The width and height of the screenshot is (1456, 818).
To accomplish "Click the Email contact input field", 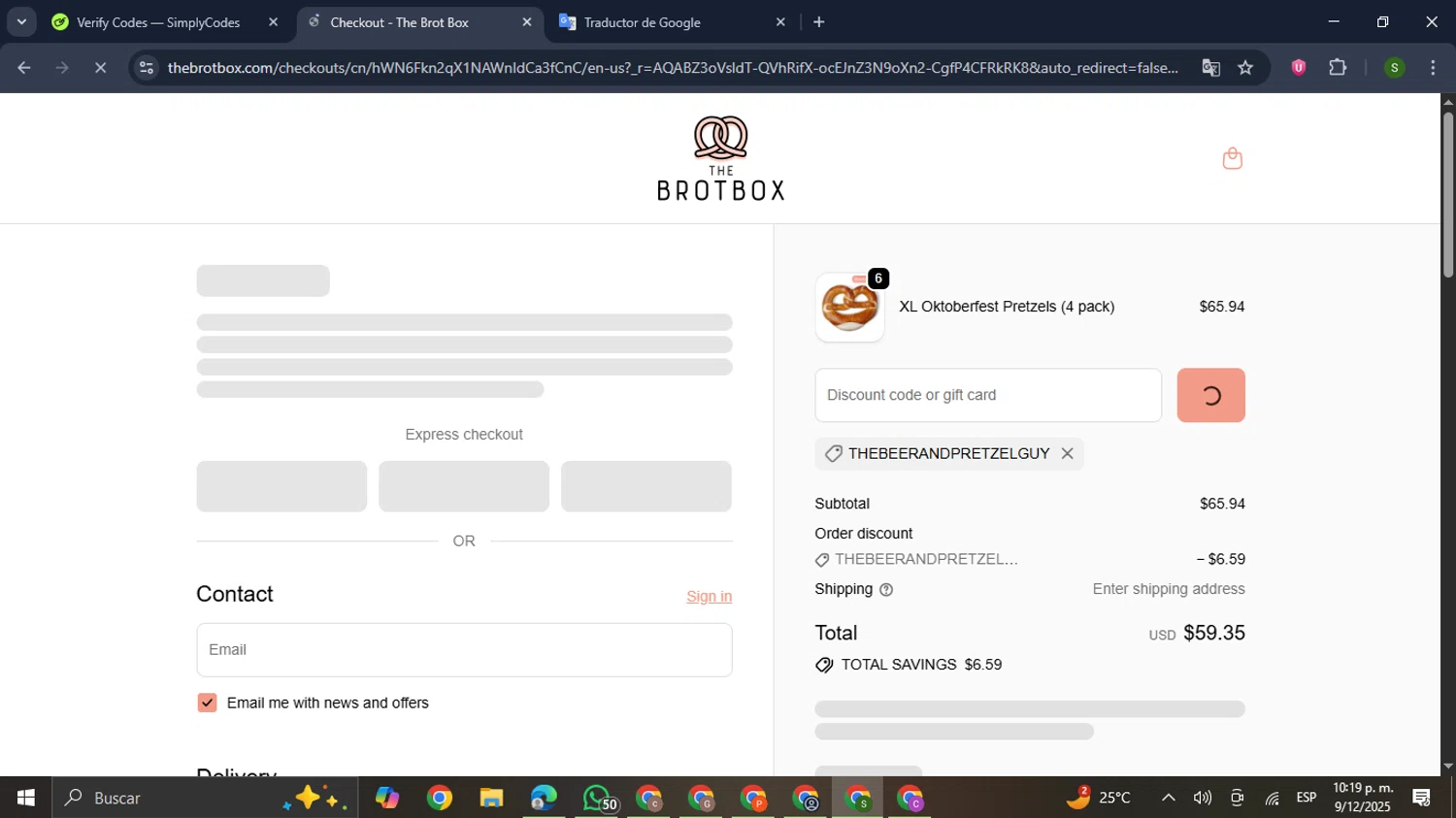I will pos(464,649).
